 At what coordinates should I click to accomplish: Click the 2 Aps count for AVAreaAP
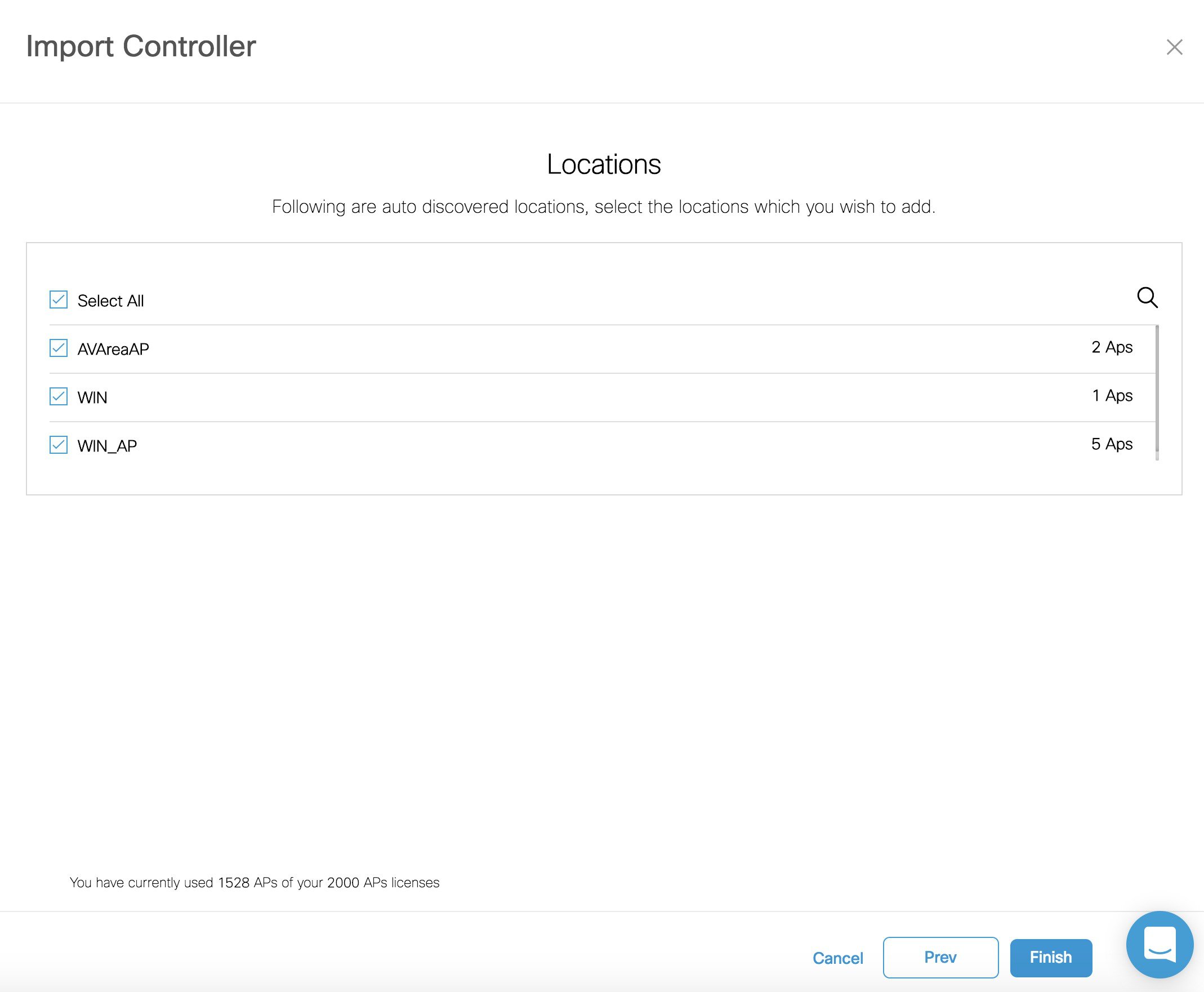click(1112, 347)
